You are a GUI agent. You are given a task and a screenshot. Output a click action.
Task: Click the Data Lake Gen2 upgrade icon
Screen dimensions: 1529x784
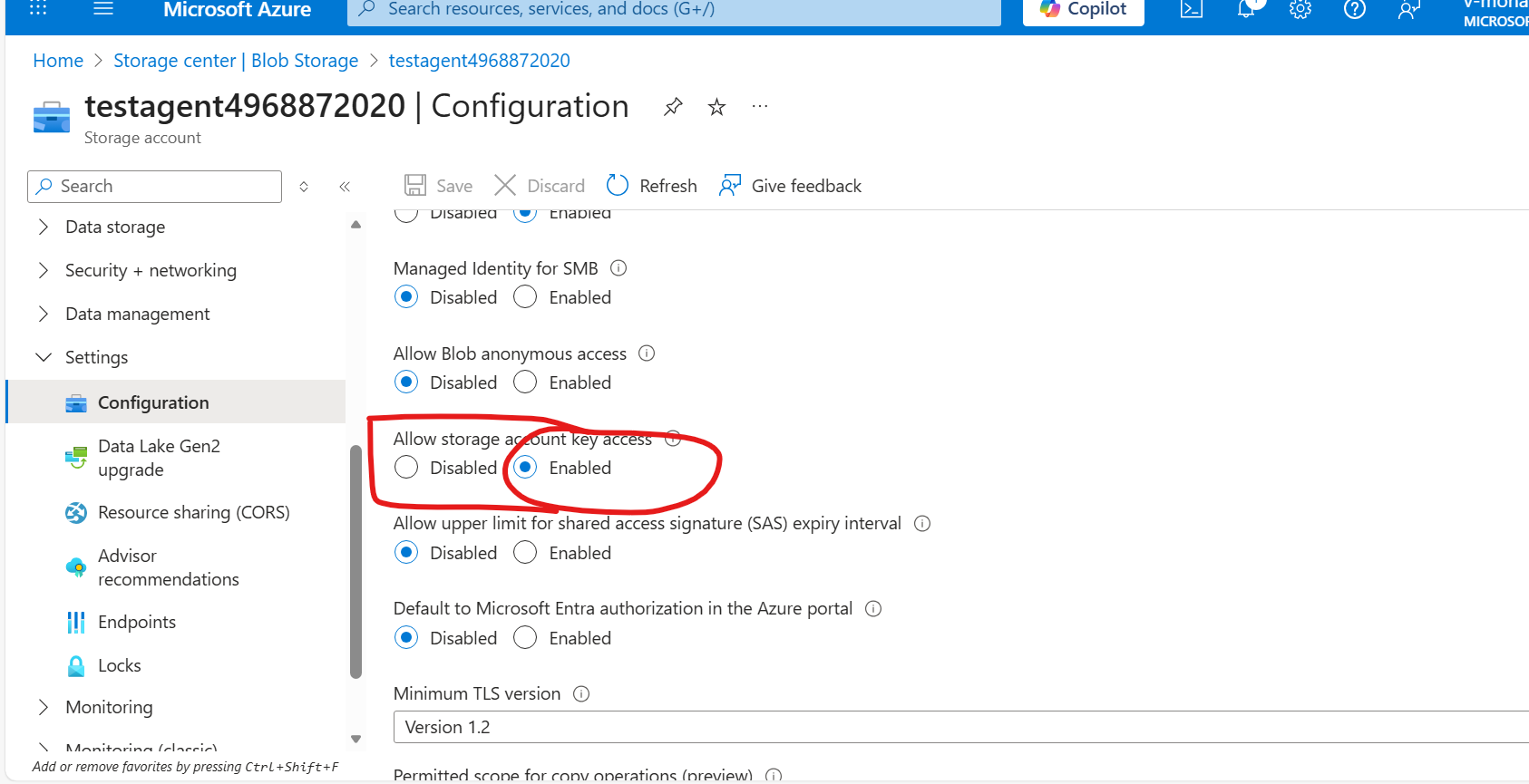(76, 458)
